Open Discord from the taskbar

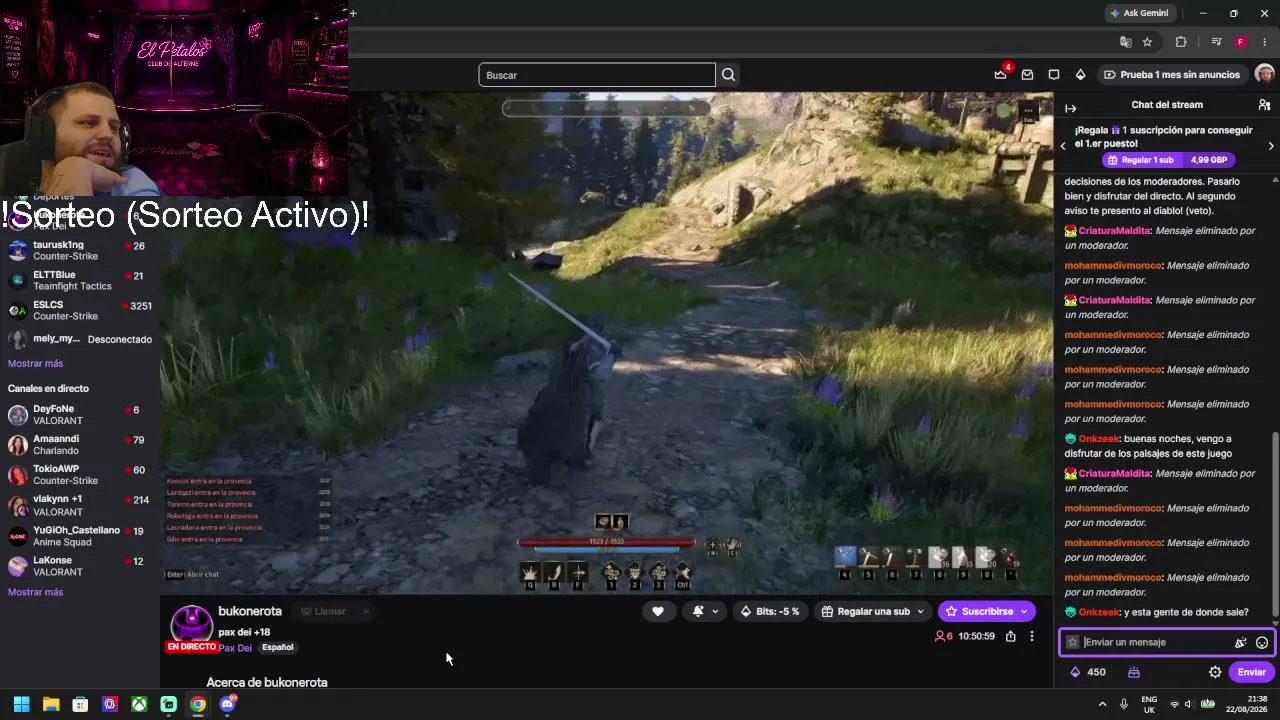pos(227,704)
